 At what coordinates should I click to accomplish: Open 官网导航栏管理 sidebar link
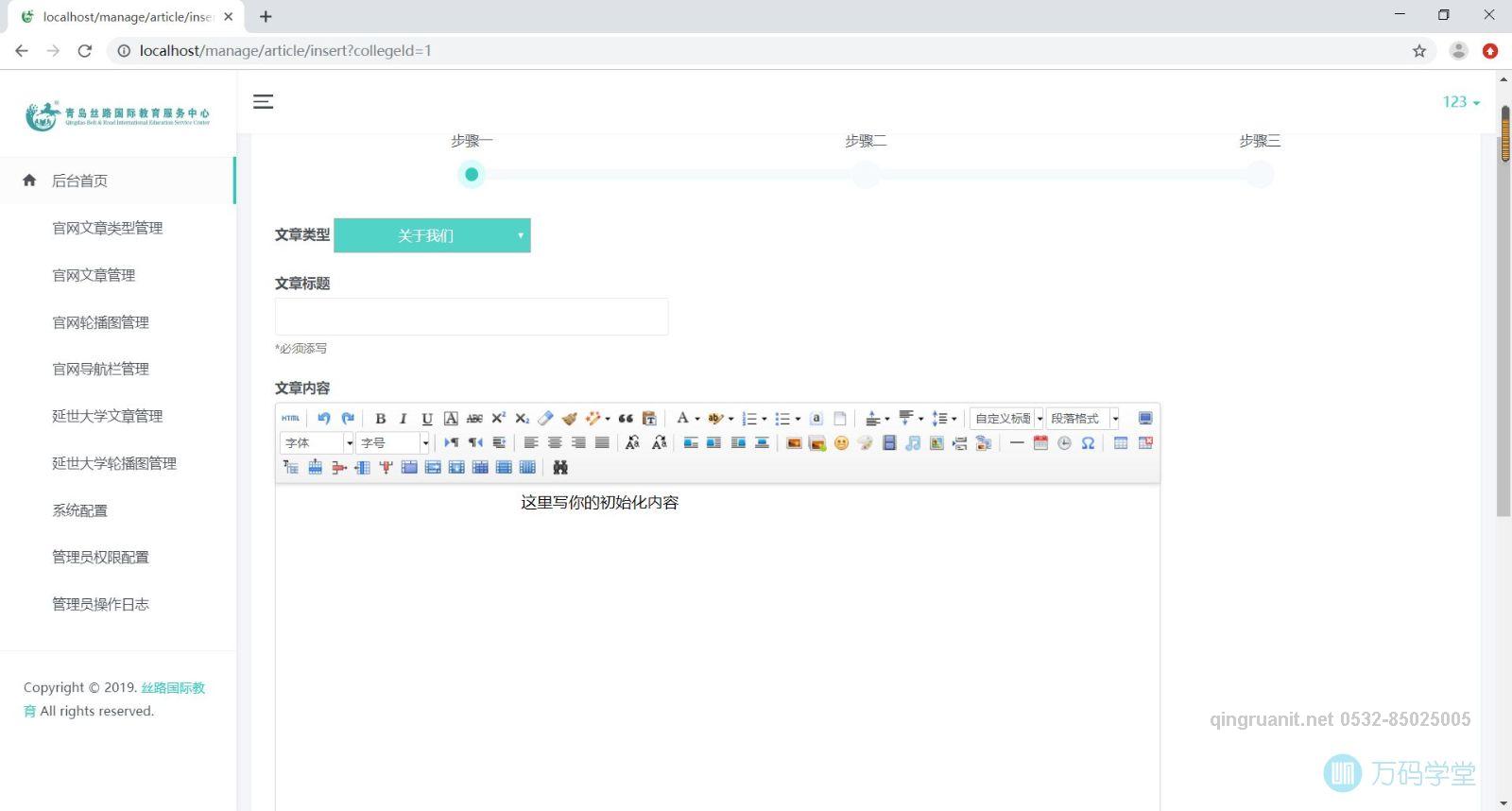coord(100,369)
